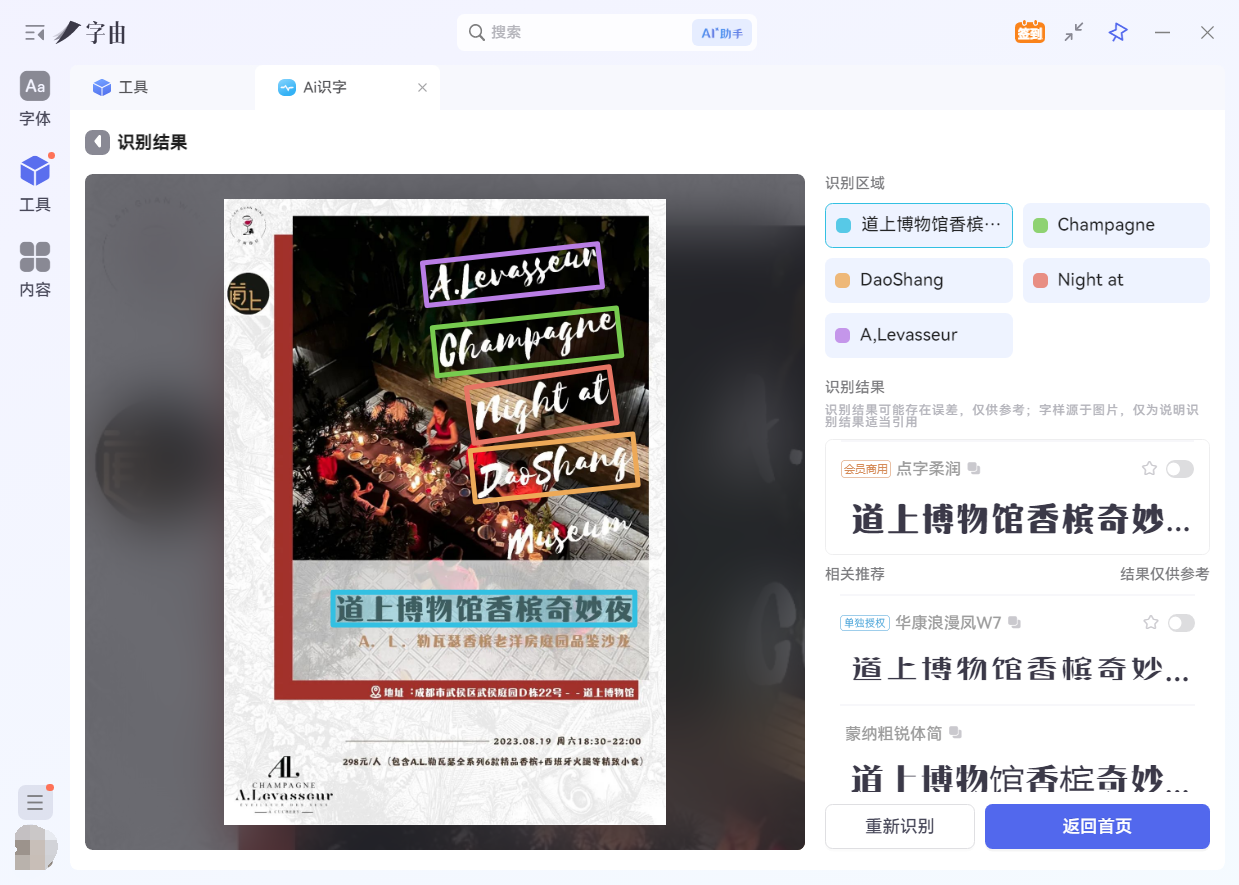This screenshot has height=885, width=1239.
Task: Close the Ai识字 tab
Action: coord(421,87)
